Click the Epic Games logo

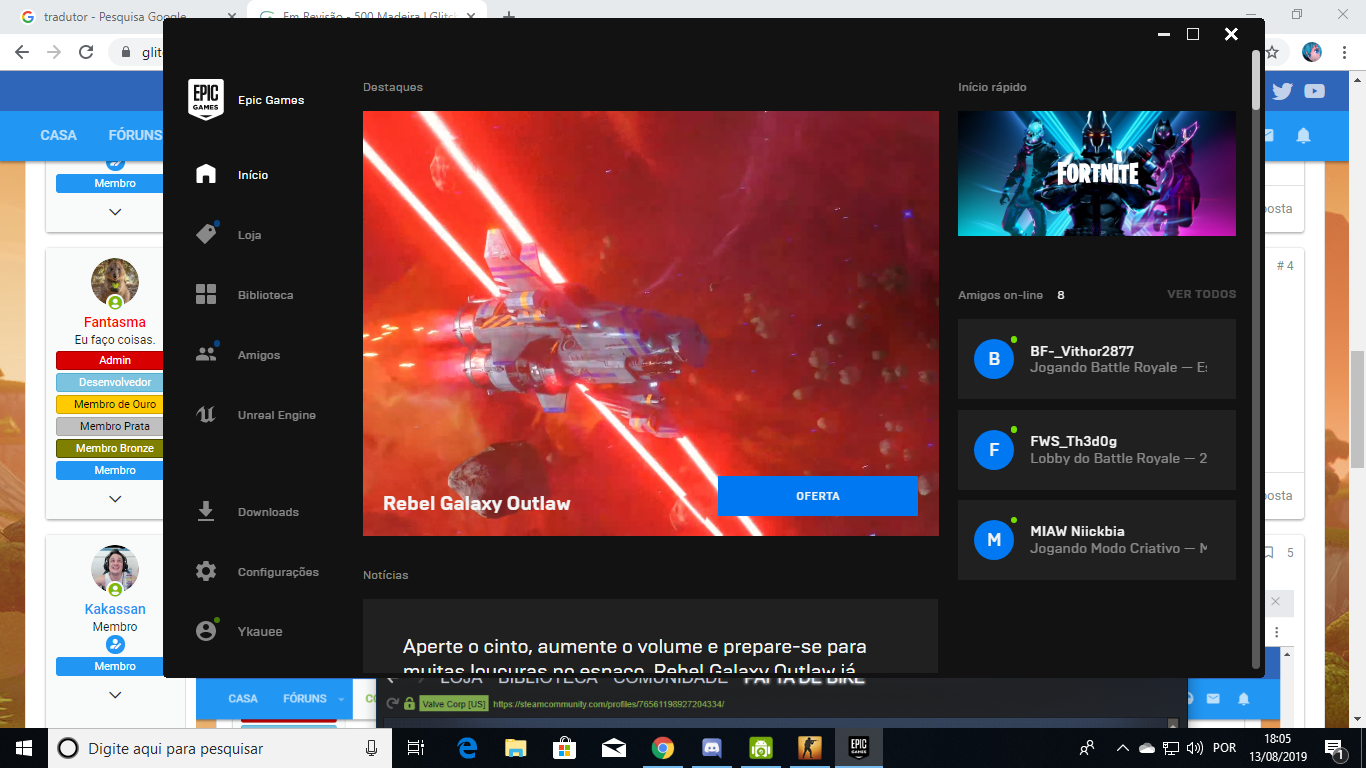click(206, 99)
